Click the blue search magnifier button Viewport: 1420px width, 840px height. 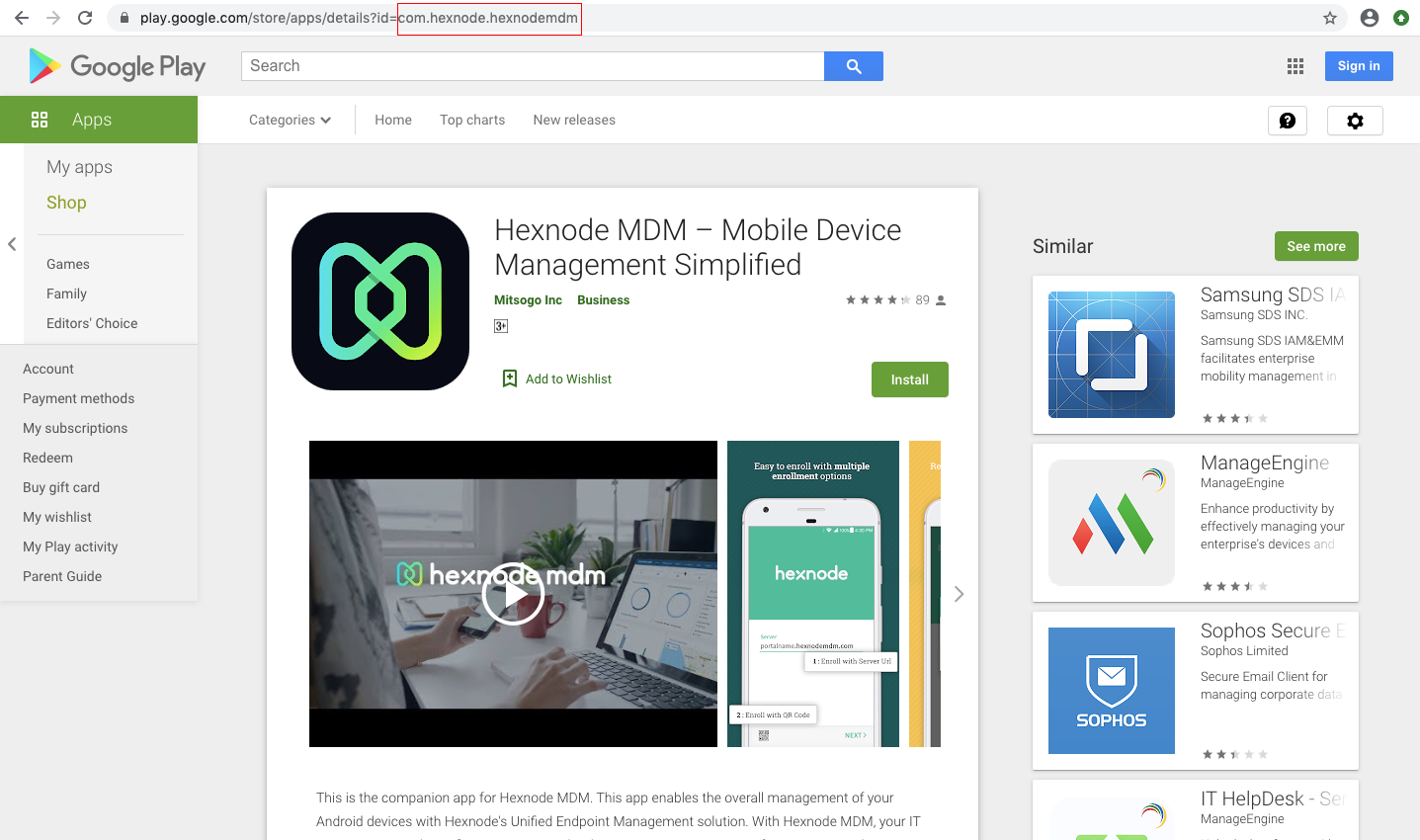coord(854,66)
